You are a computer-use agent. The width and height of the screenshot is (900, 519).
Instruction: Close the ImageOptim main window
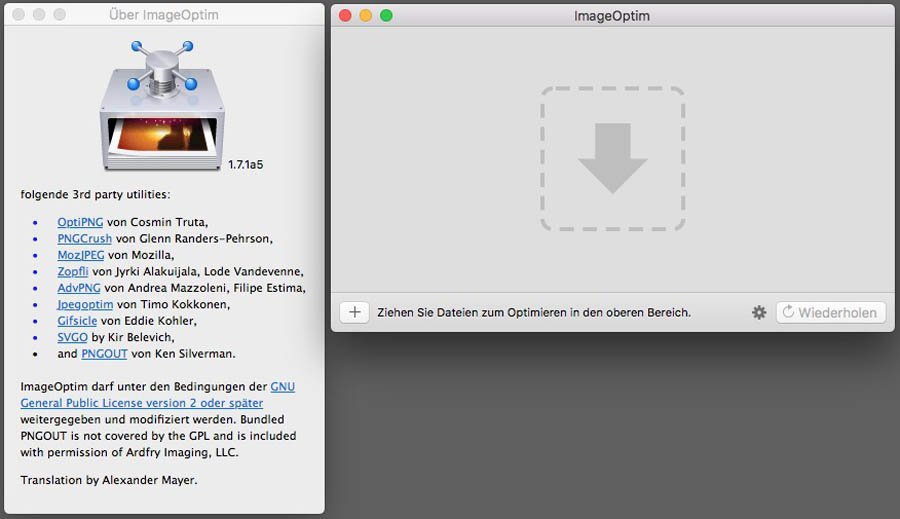click(x=345, y=16)
